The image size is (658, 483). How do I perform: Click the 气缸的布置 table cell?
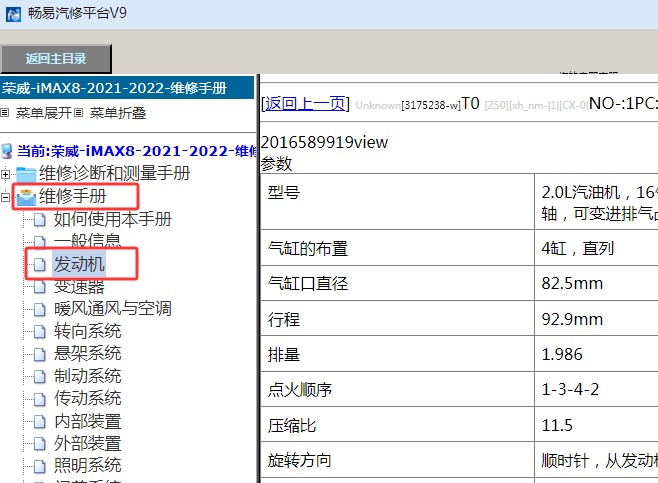pos(397,248)
